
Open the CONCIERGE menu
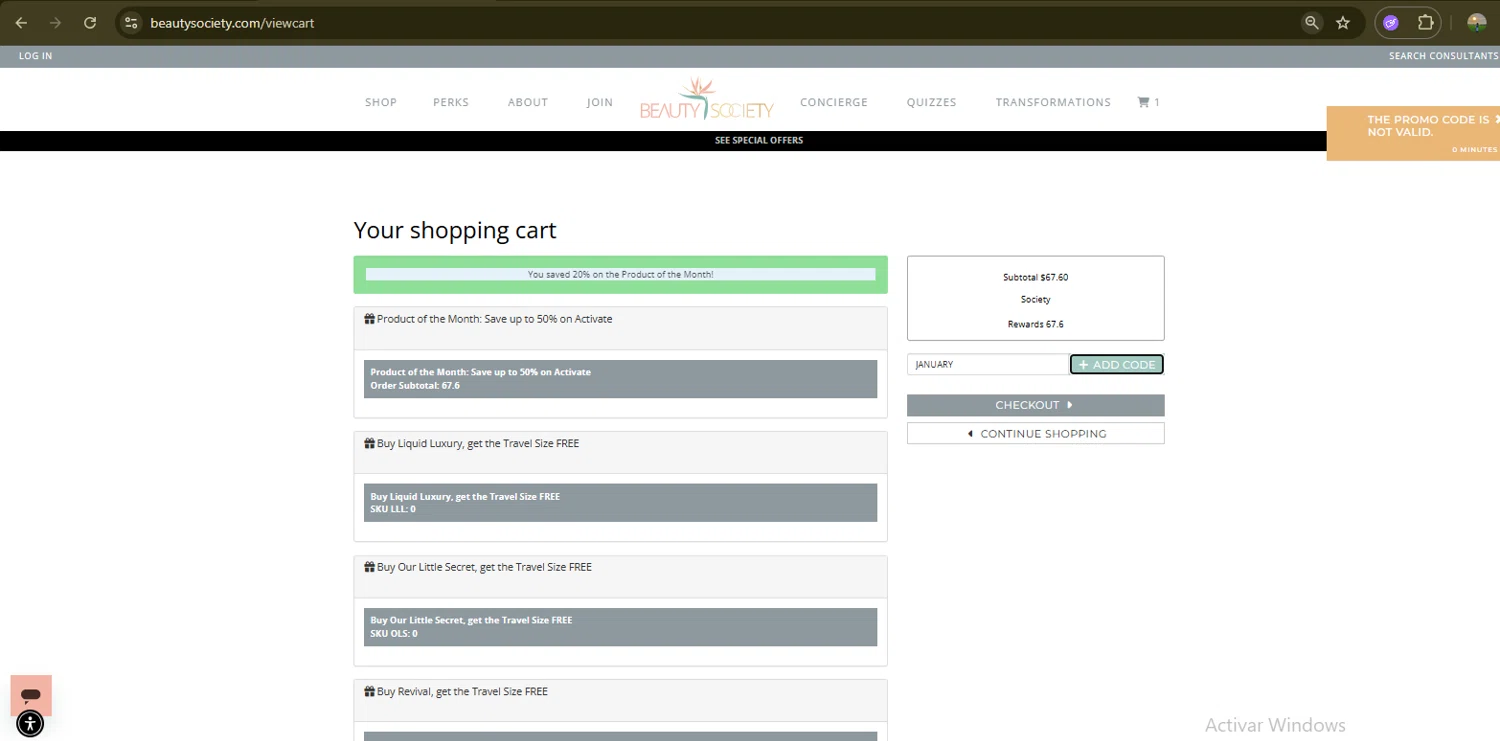834,102
